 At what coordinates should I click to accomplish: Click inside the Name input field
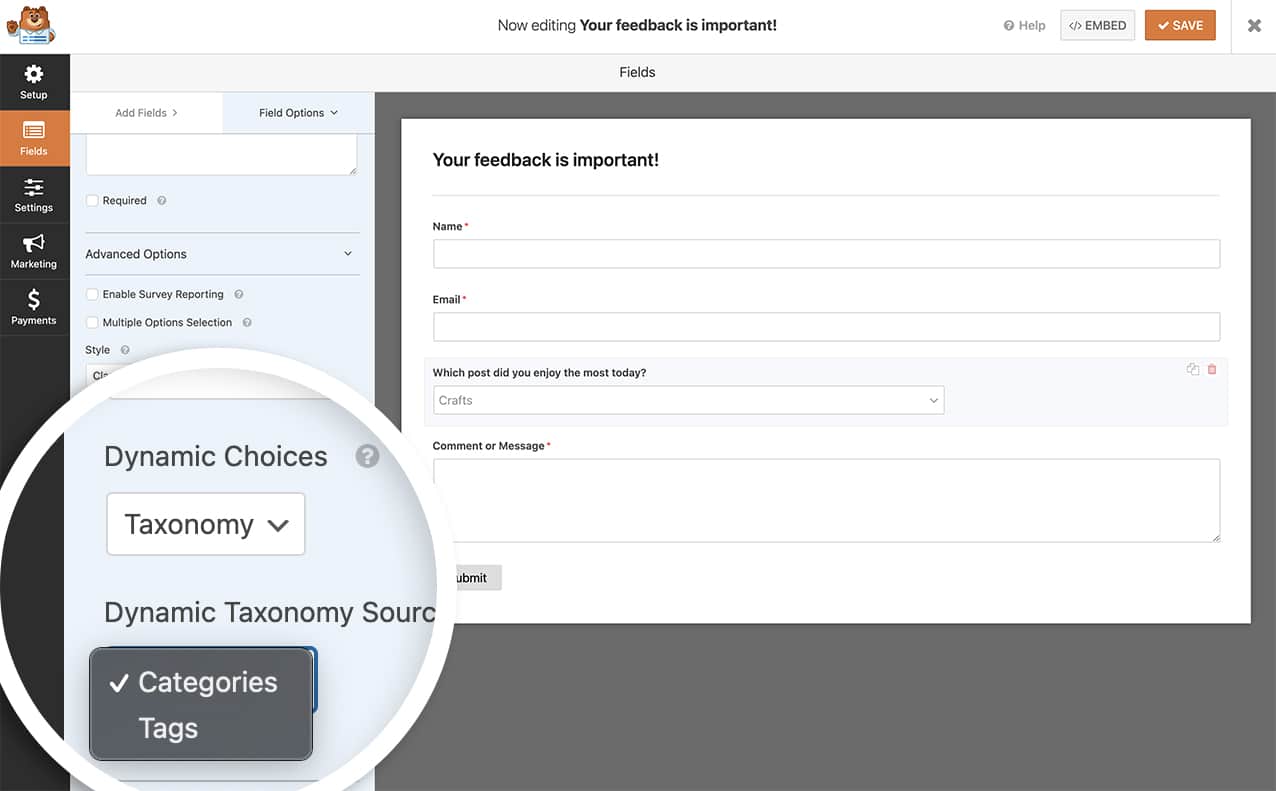(826, 253)
